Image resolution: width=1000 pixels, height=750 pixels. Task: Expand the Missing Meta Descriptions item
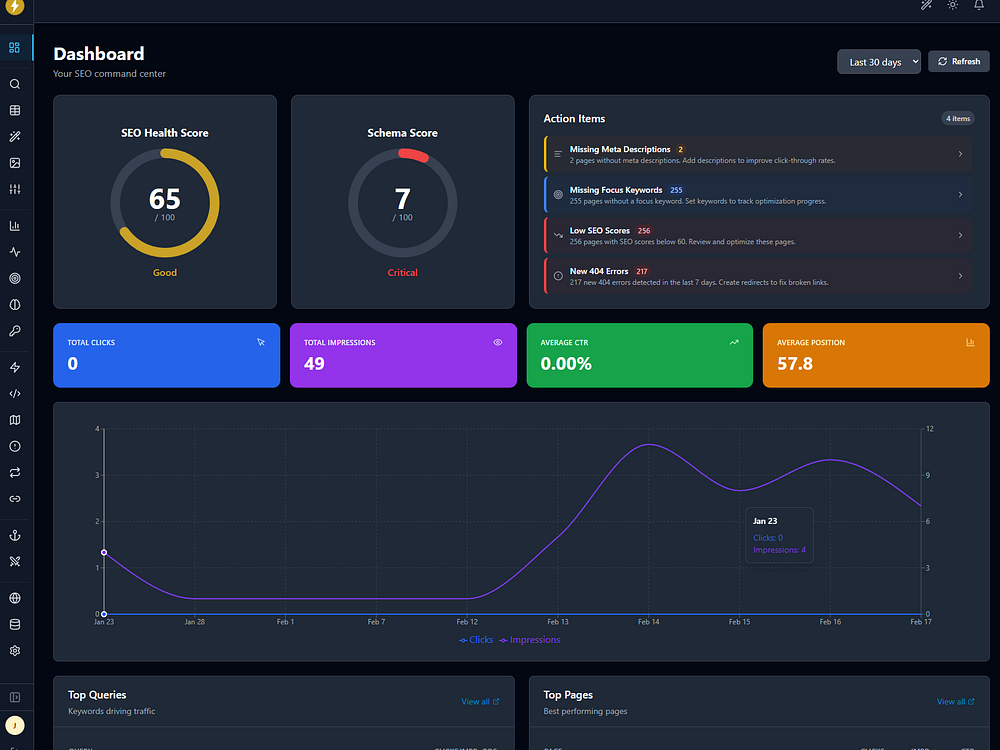(758, 154)
